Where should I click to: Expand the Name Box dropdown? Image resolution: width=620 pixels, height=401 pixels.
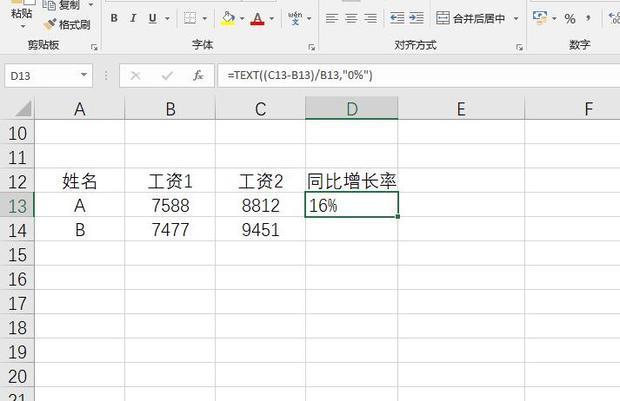84,76
